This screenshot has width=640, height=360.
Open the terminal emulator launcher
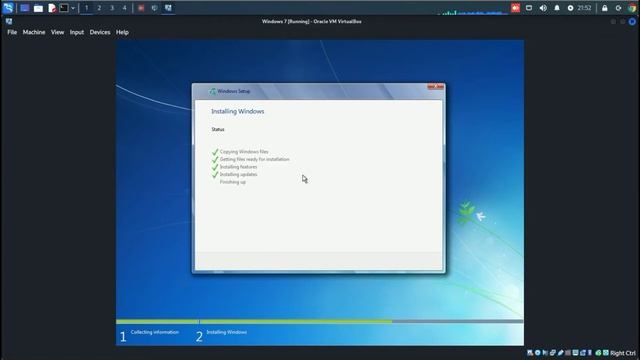(64, 8)
